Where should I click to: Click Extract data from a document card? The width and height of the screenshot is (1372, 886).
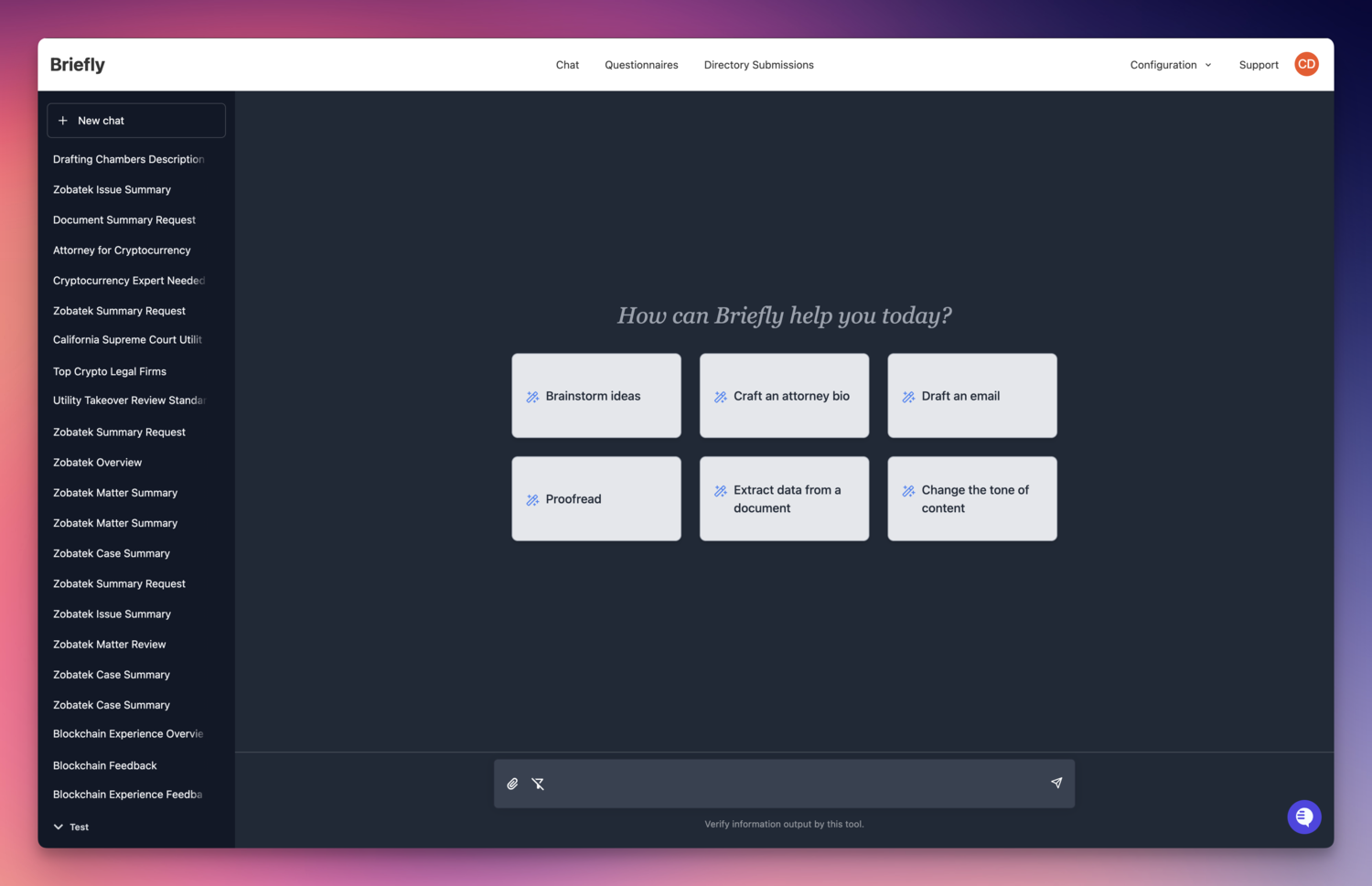[784, 499]
